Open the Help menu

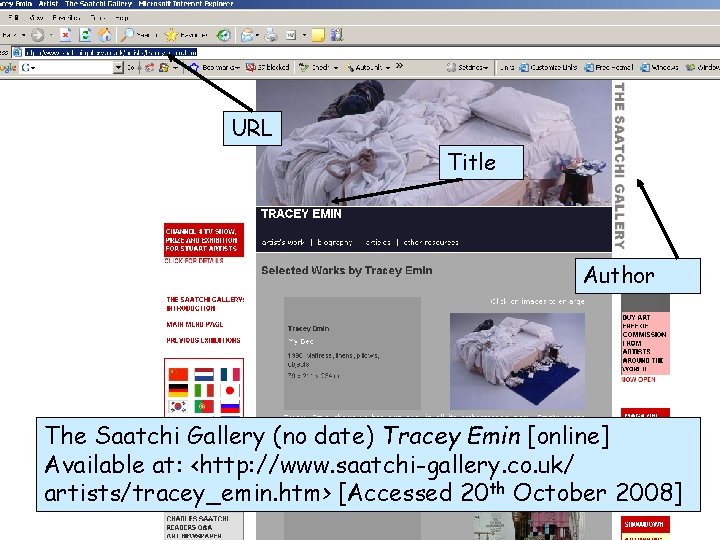(x=122, y=17)
